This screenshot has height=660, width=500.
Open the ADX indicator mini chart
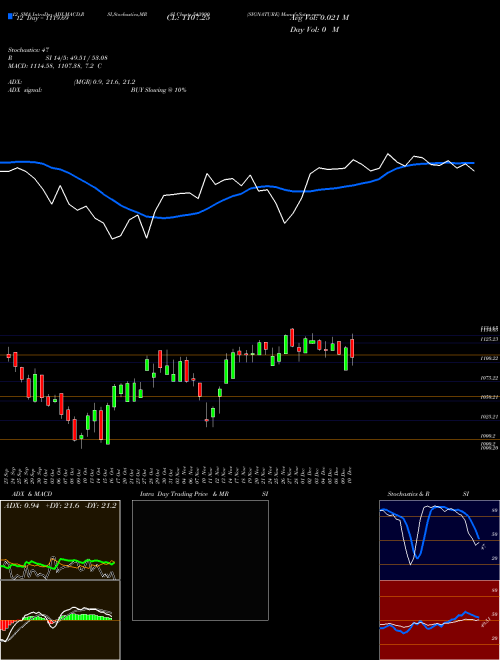coord(60,540)
